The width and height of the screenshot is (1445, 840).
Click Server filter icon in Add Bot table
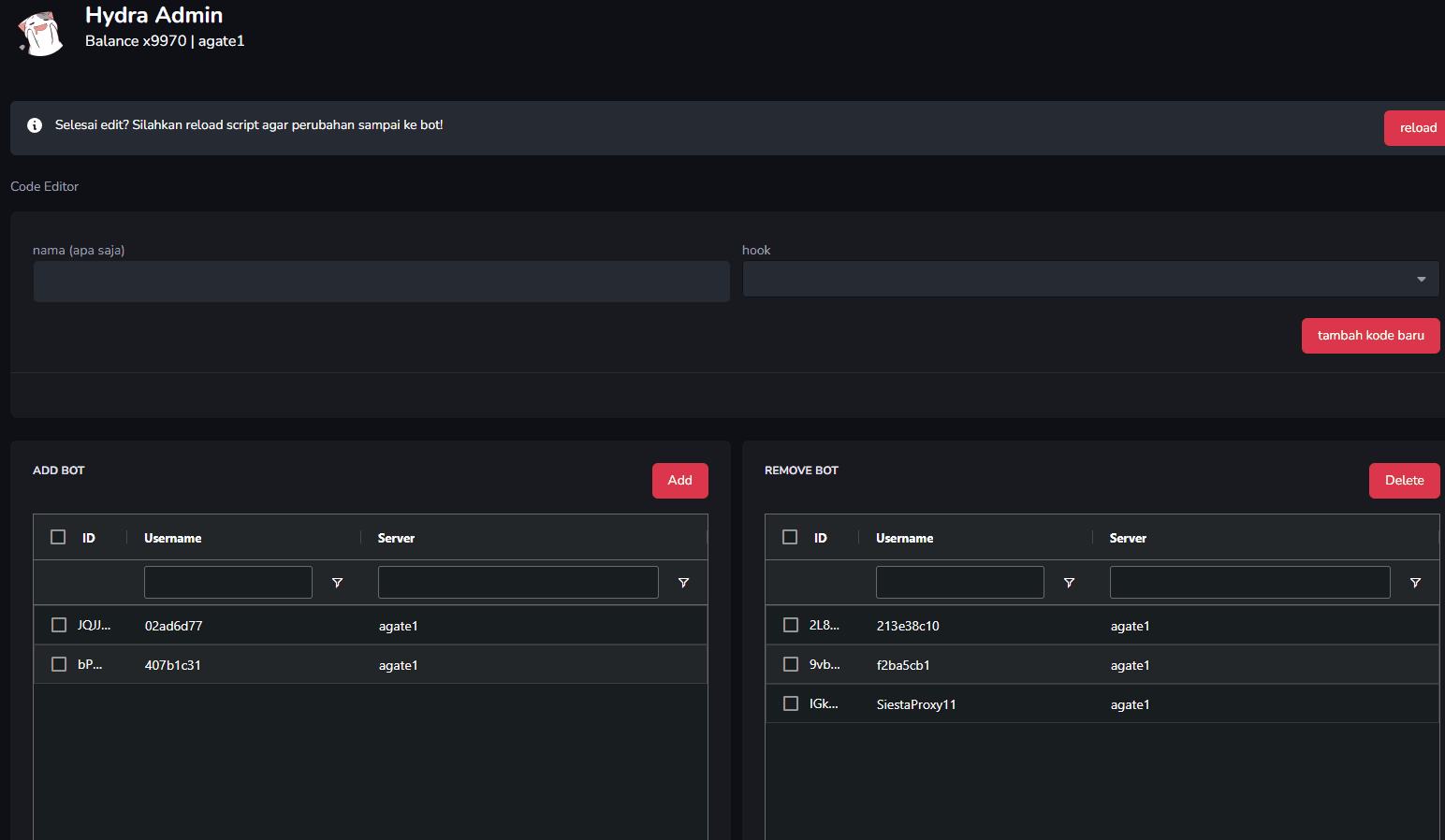tap(684, 583)
